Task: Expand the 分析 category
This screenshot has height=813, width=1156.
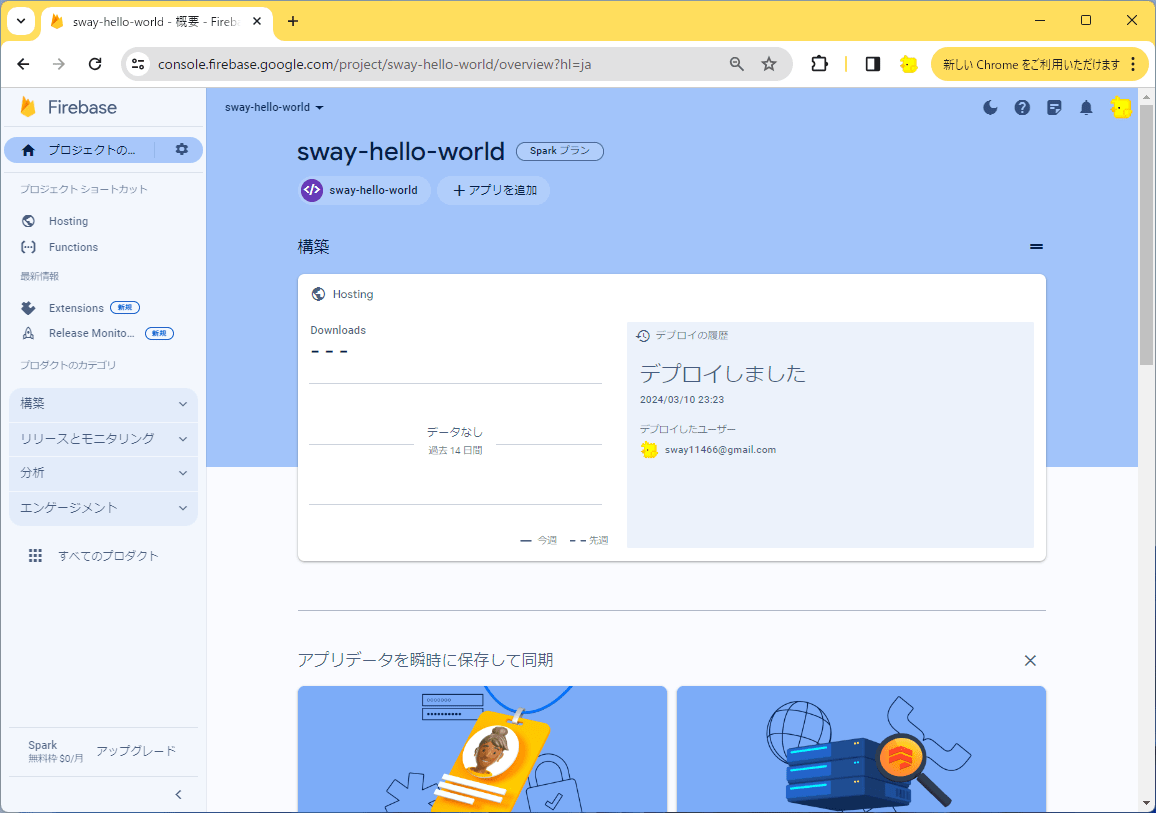Action: [x=103, y=473]
